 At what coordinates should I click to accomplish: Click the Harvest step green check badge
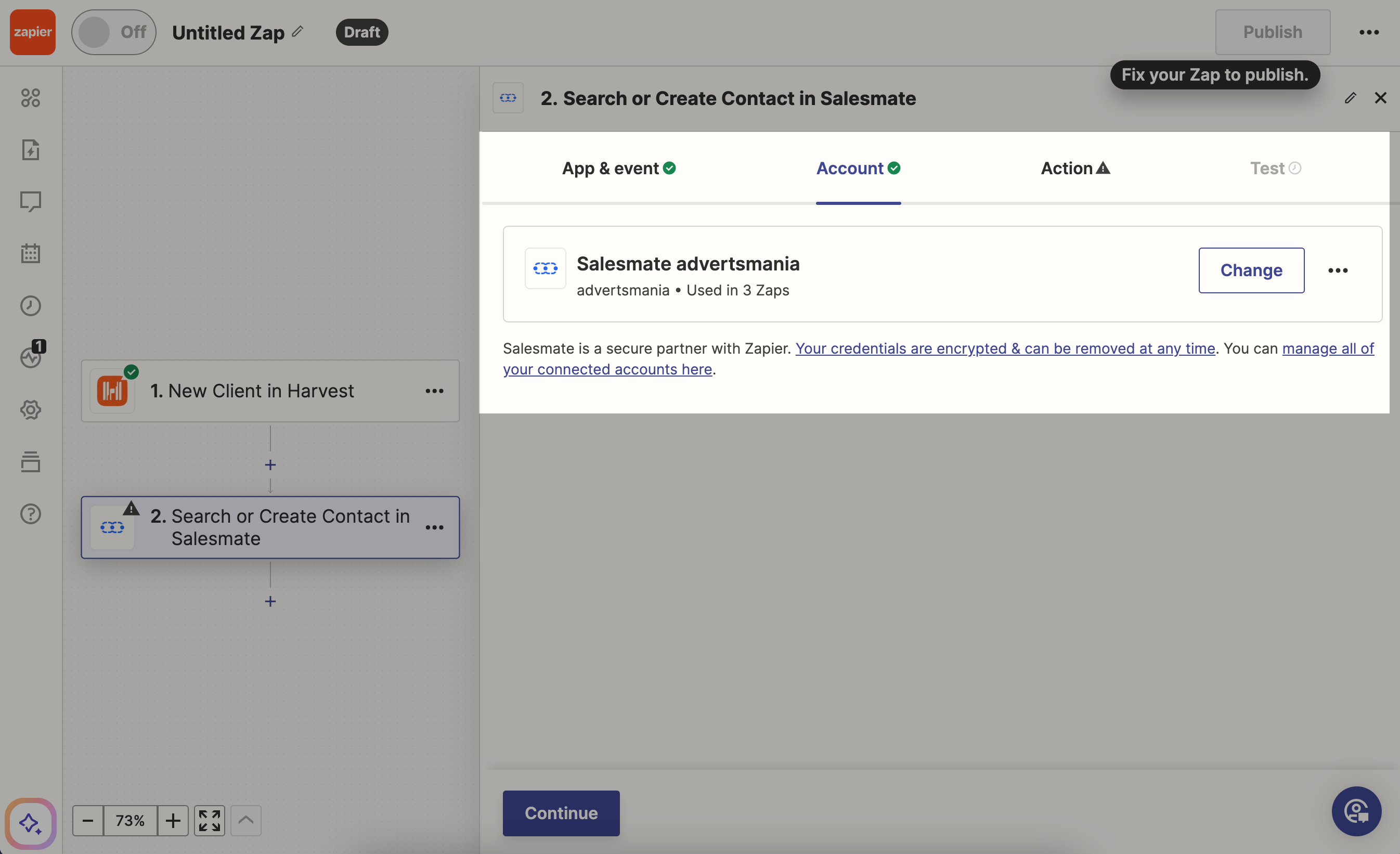pos(131,372)
